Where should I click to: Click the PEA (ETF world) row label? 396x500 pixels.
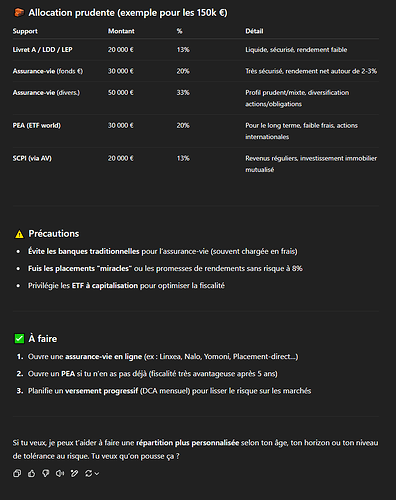click(37, 125)
